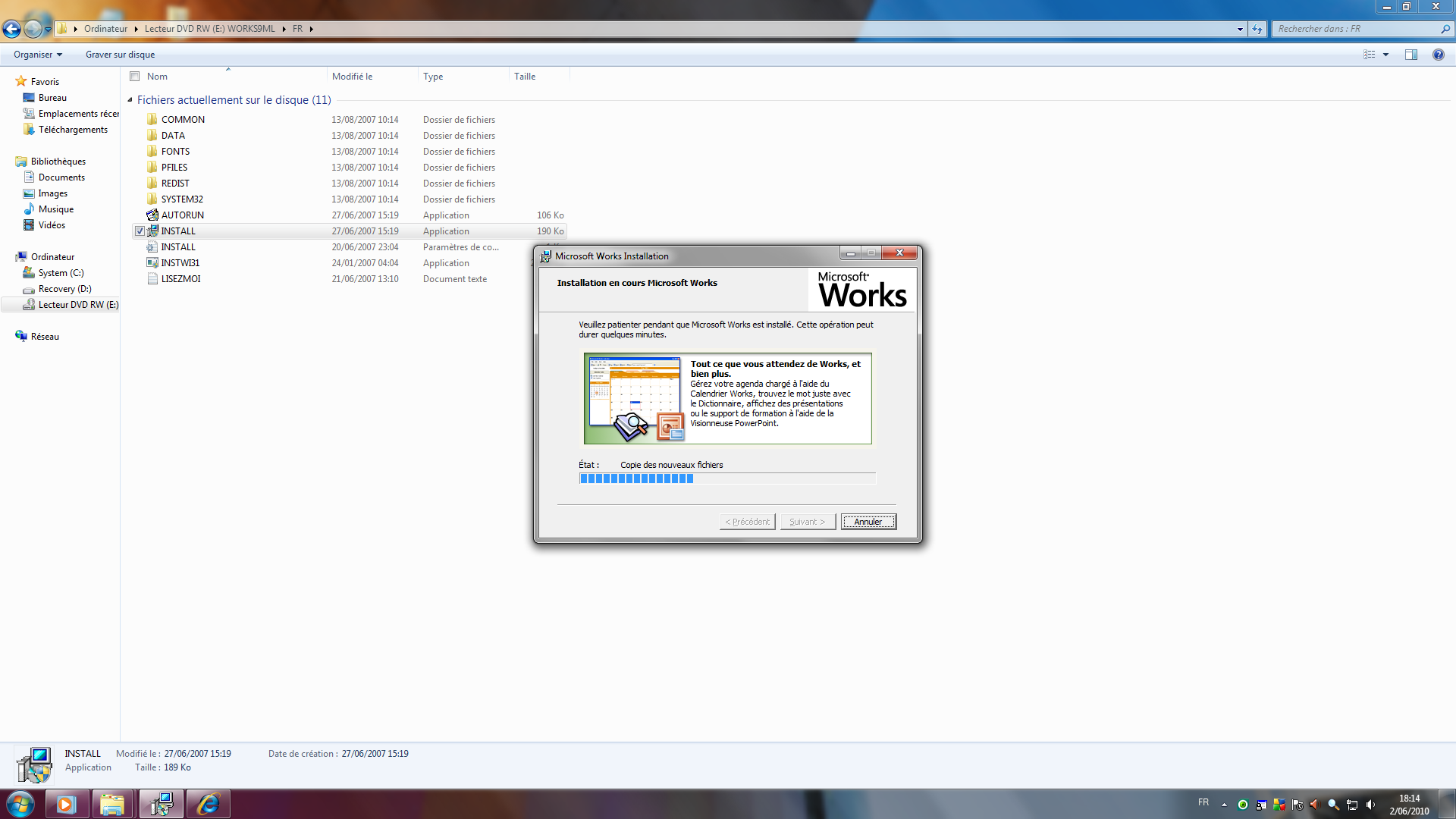The width and height of the screenshot is (1456, 819).
Task: Expand the breadcrumb arrow after Ordinateur
Action: [x=136, y=29]
